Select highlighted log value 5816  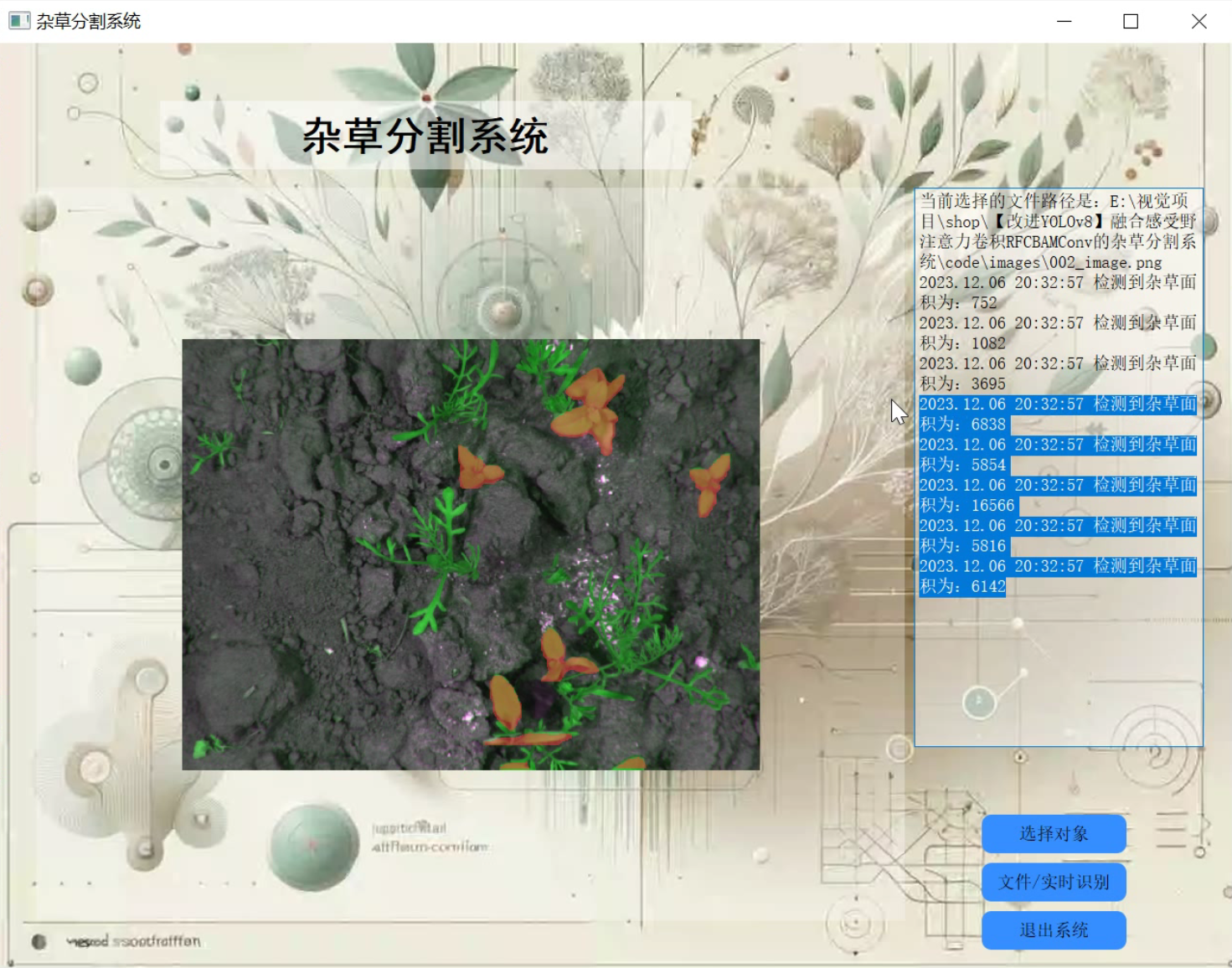(x=988, y=546)
